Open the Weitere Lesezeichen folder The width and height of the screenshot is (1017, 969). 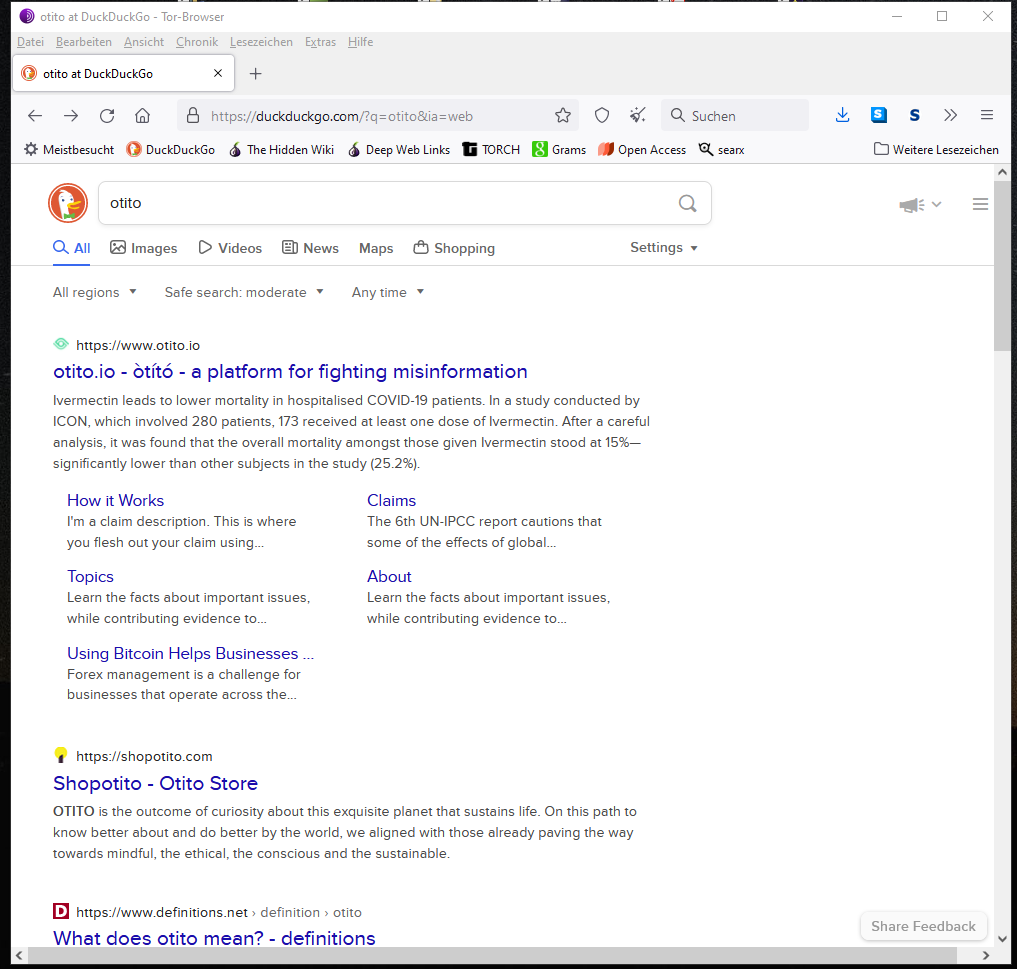click(937, 150)
